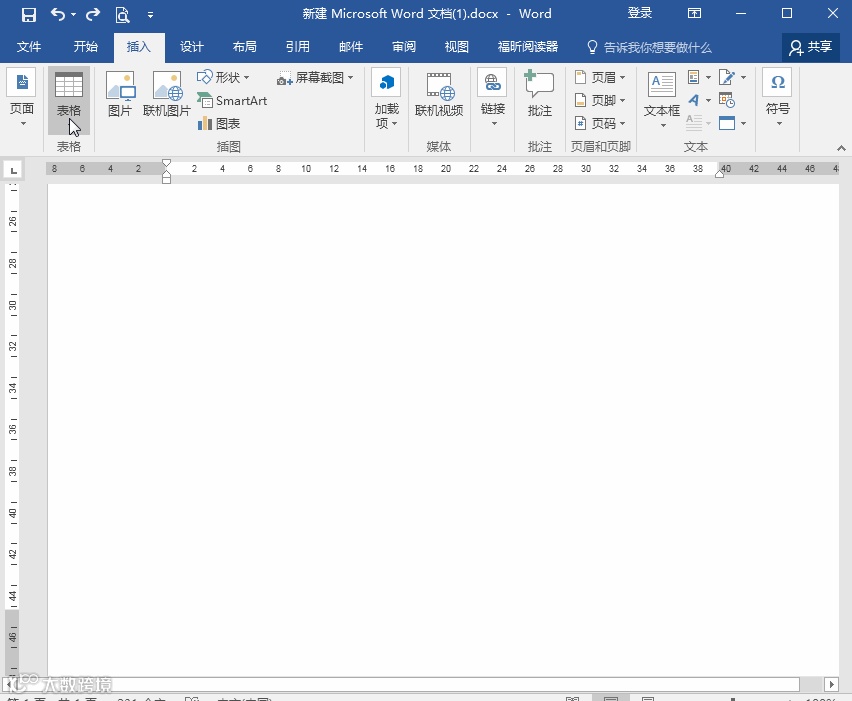Click the 表格 (Table) button
Screen dimensions: 852x701
tap(68, 101)
